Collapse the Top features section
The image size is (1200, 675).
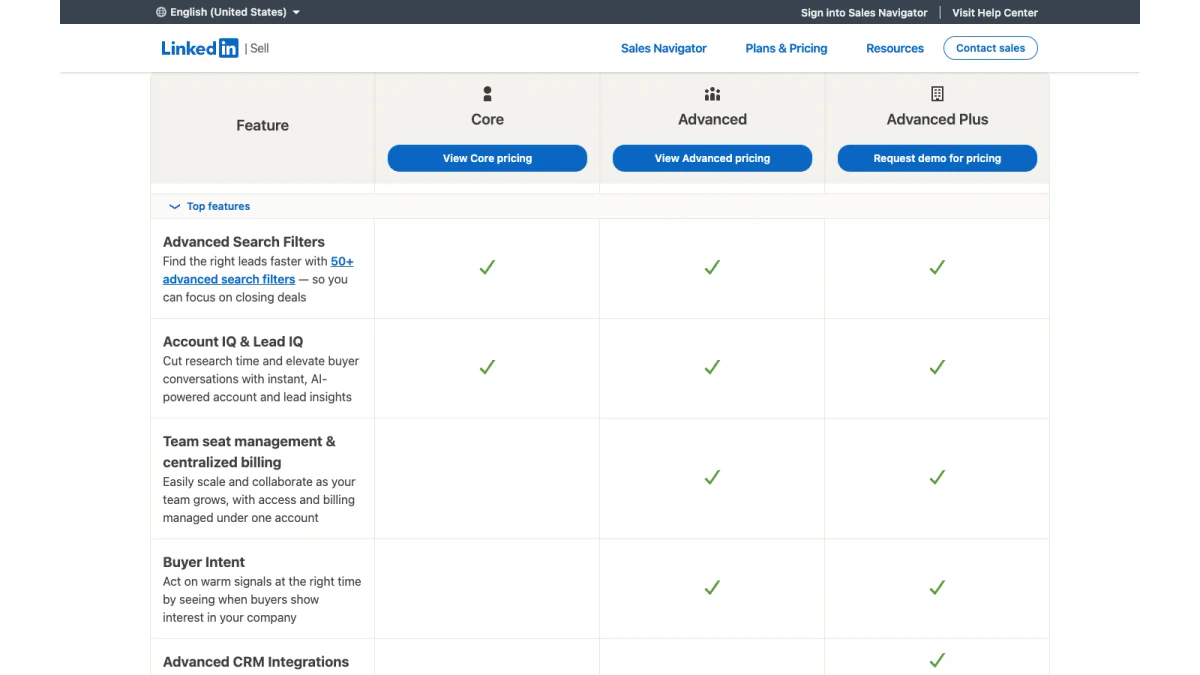tap(210, 206)
